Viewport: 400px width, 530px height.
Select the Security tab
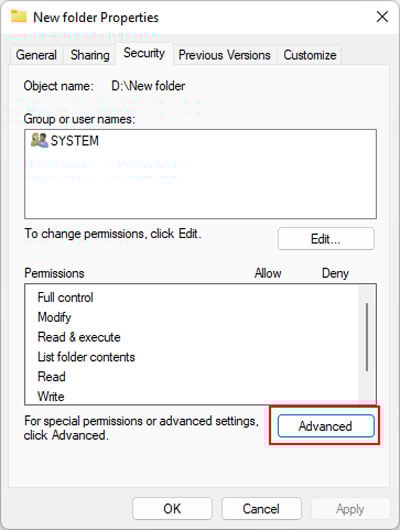[144, 53]
